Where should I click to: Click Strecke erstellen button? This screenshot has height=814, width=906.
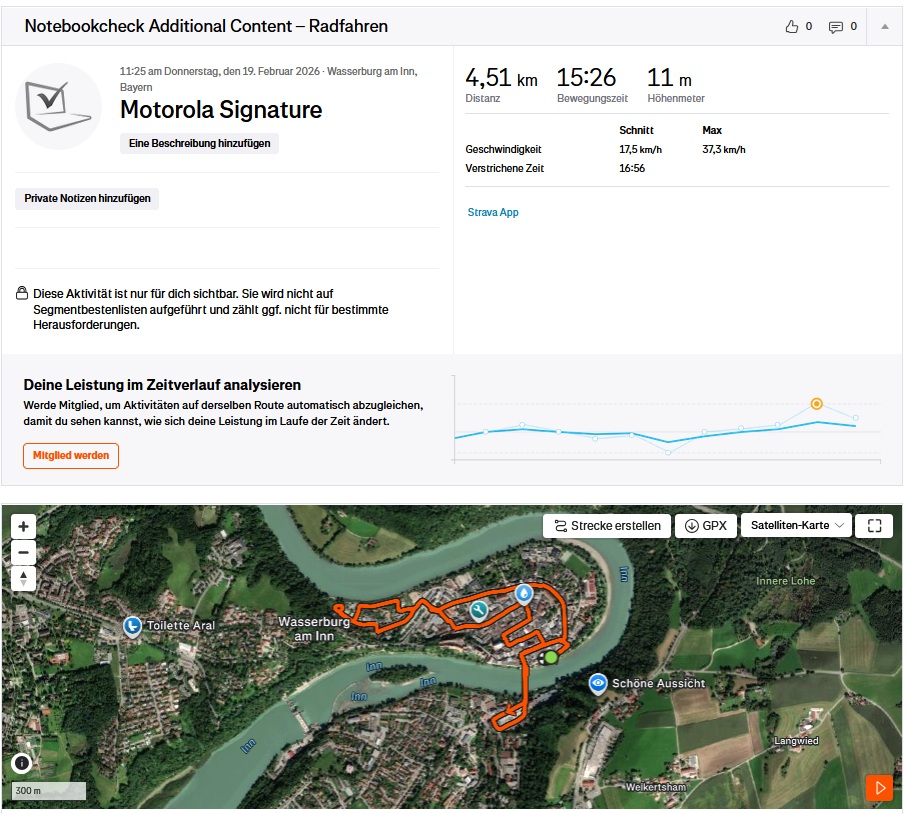[607, 526]
